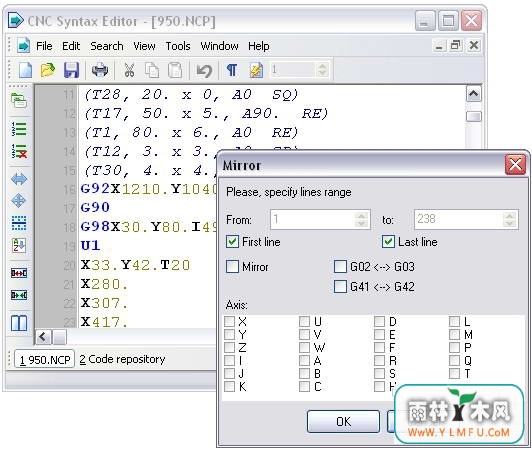The width and height of the screenshot is (532, 449).
Task: Close the Mirror dialog
Action: [x=515, y=165]
